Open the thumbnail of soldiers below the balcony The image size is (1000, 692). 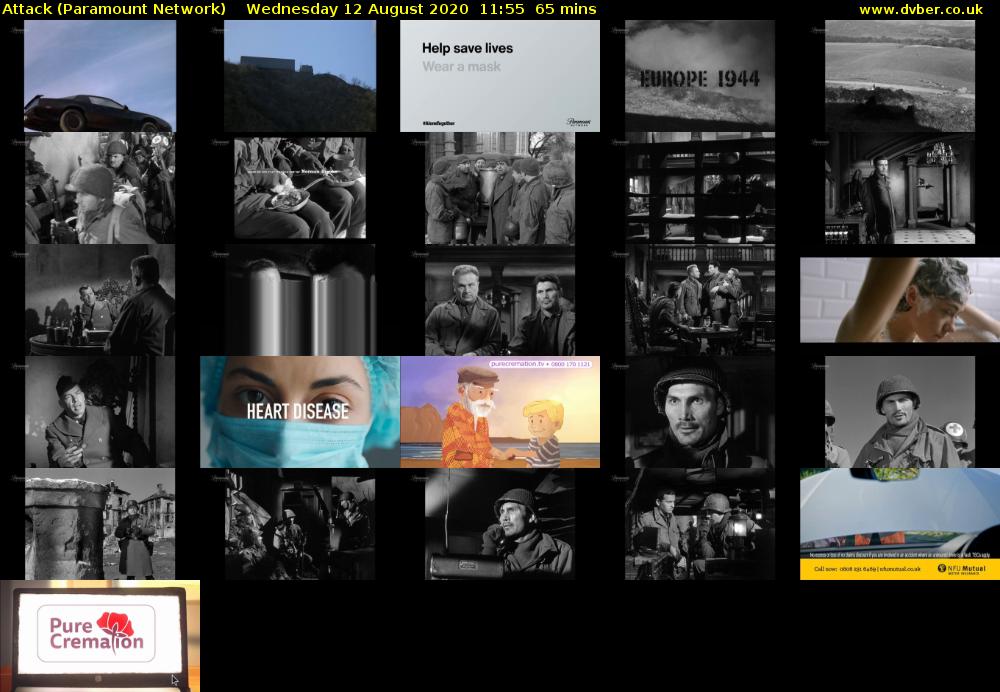(x=700, y=300)
